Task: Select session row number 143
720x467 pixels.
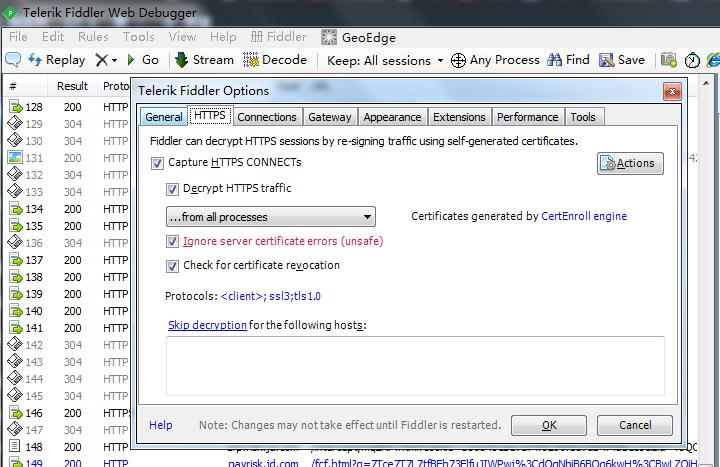Action: 34,362
